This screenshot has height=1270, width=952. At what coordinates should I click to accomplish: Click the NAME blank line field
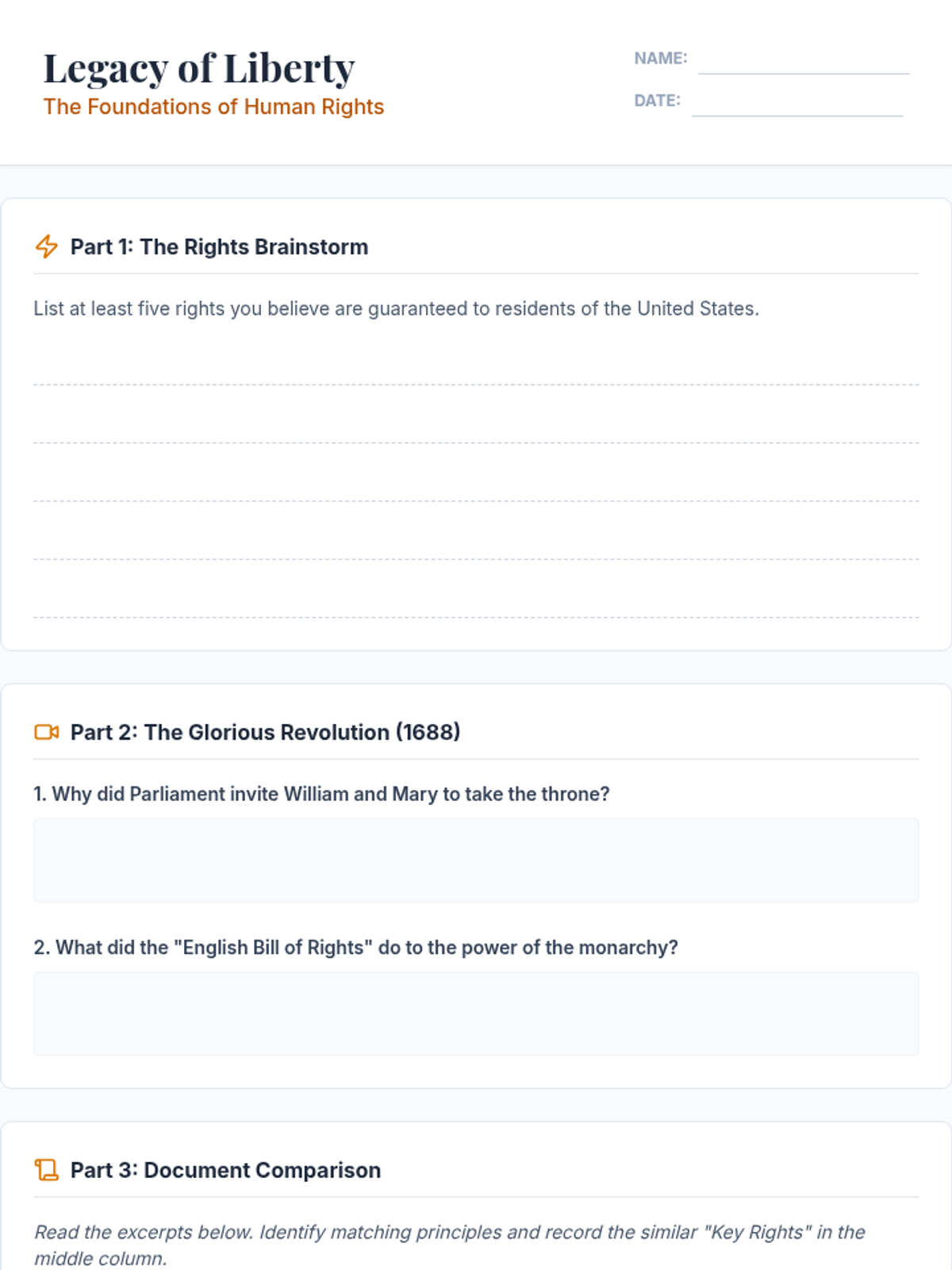tap(803, 62)
